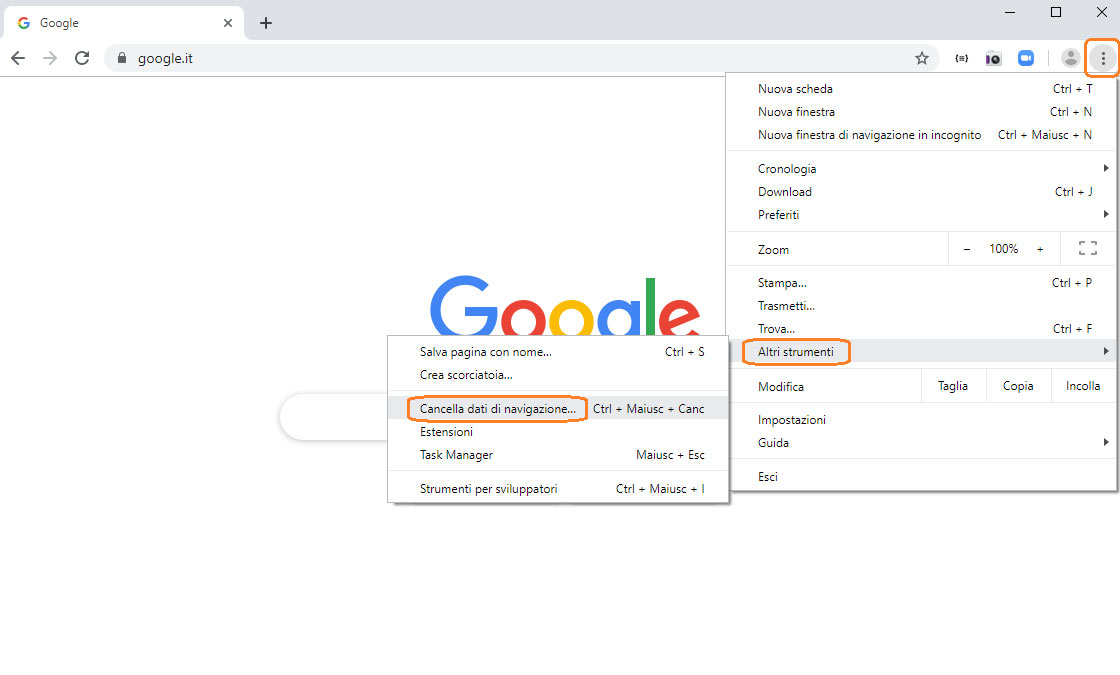
Task: Select Trova... from the menu
Action: [x=921, y=329]
